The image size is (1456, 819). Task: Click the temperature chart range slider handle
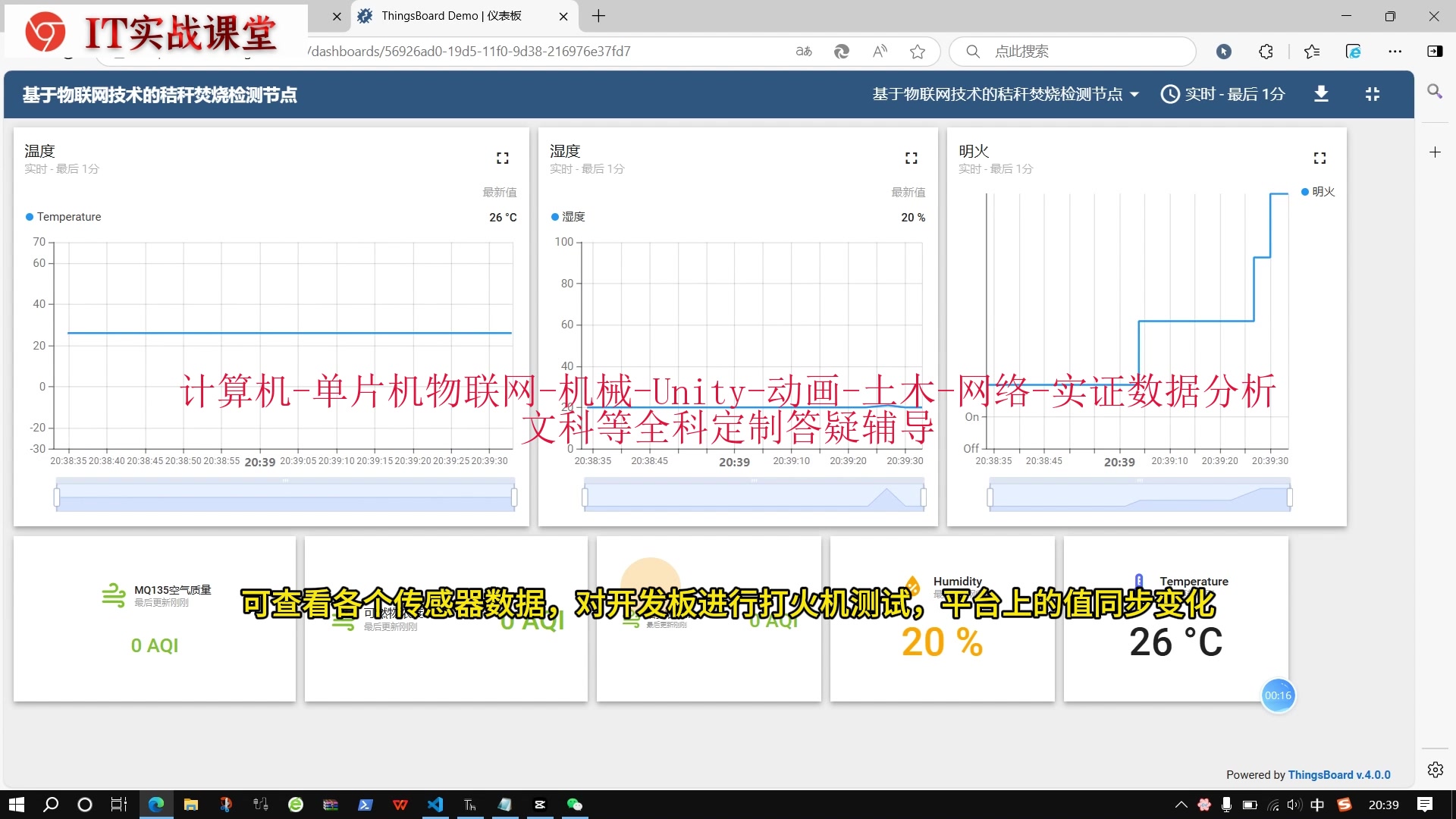click(x=57, y=497)
